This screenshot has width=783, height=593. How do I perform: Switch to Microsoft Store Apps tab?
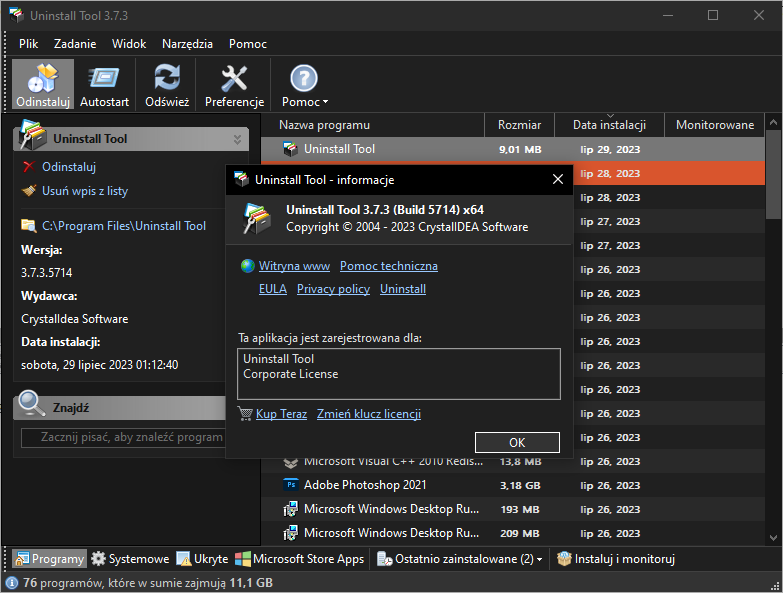[300, 559]
